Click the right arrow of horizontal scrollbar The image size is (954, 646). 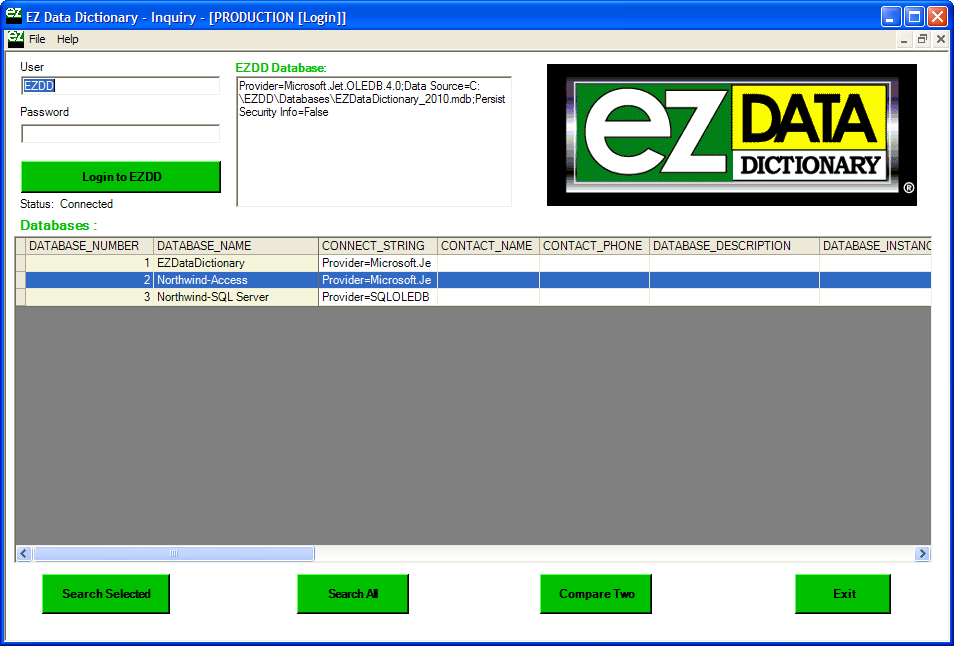(923, 553)
